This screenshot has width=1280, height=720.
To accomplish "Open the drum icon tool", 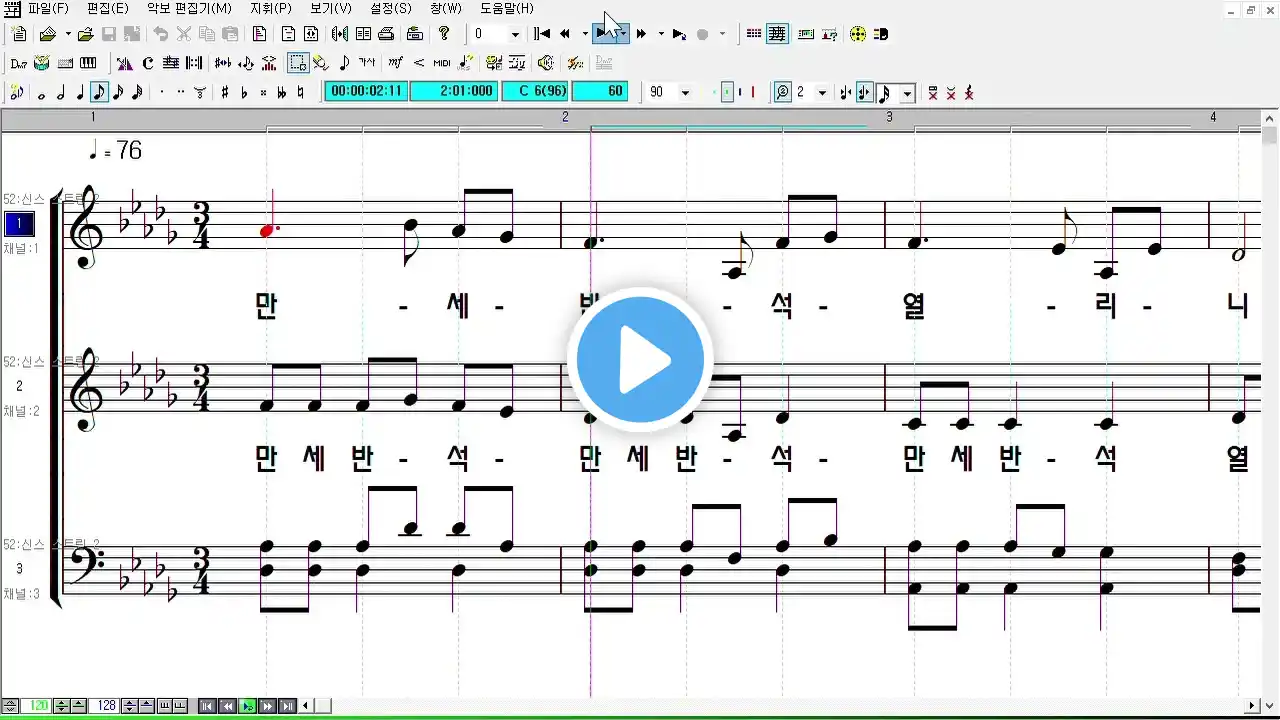I will click(x=41, y=63).
